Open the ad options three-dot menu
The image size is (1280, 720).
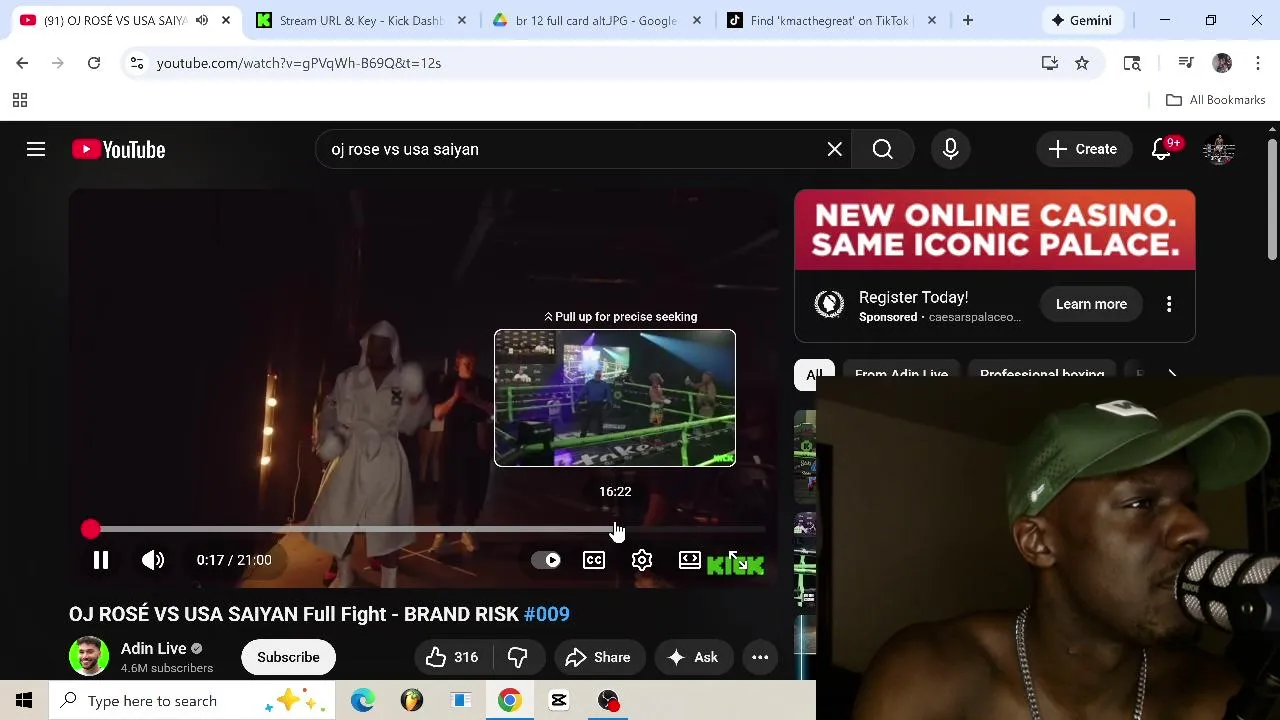coord(1169,304)
